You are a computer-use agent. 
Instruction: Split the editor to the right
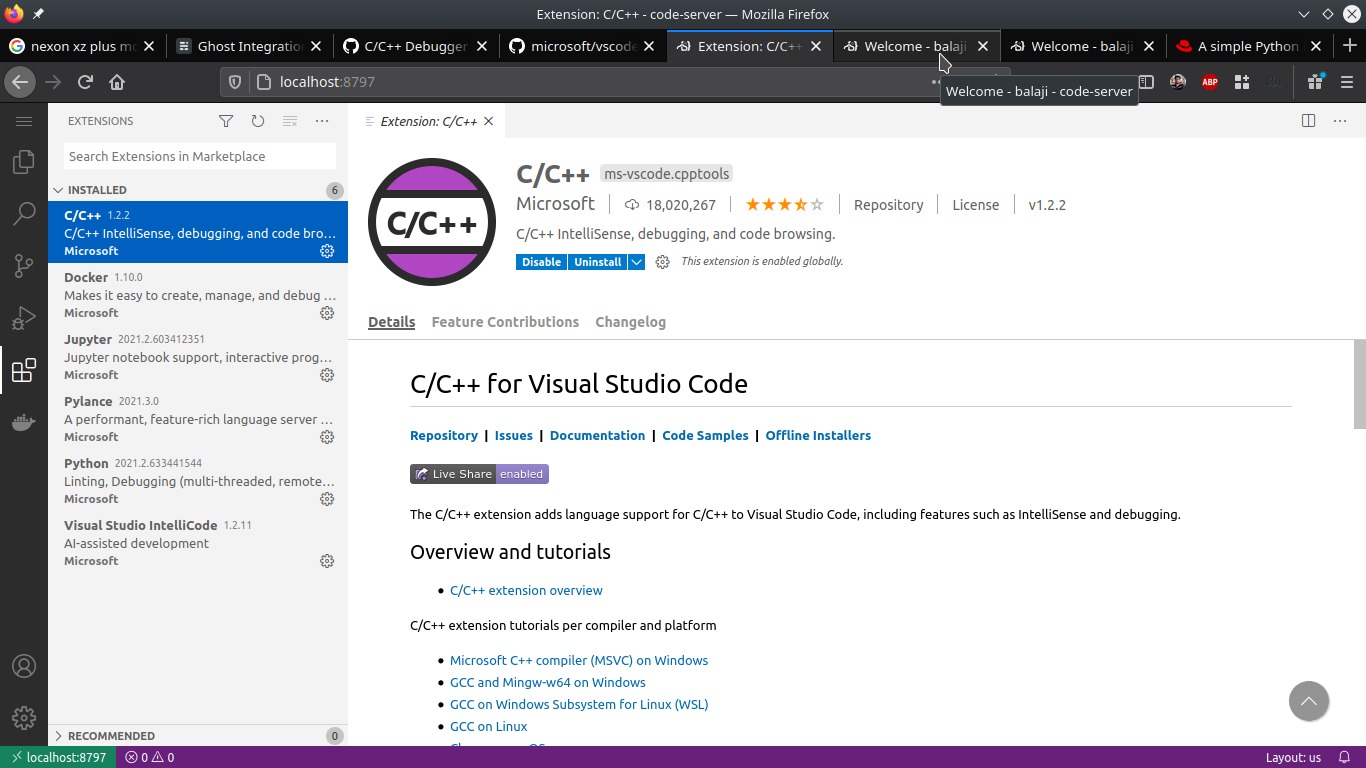point(1308,121)
